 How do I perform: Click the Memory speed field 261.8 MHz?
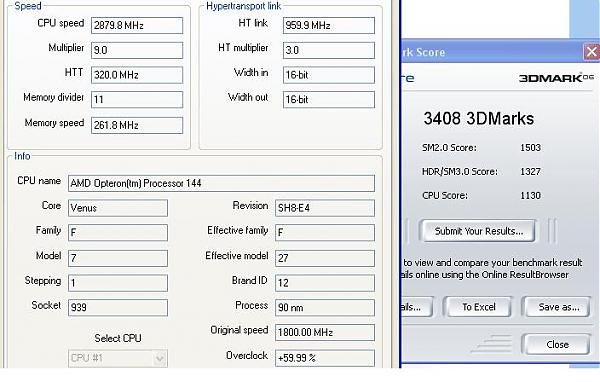(x=137, y=125)
